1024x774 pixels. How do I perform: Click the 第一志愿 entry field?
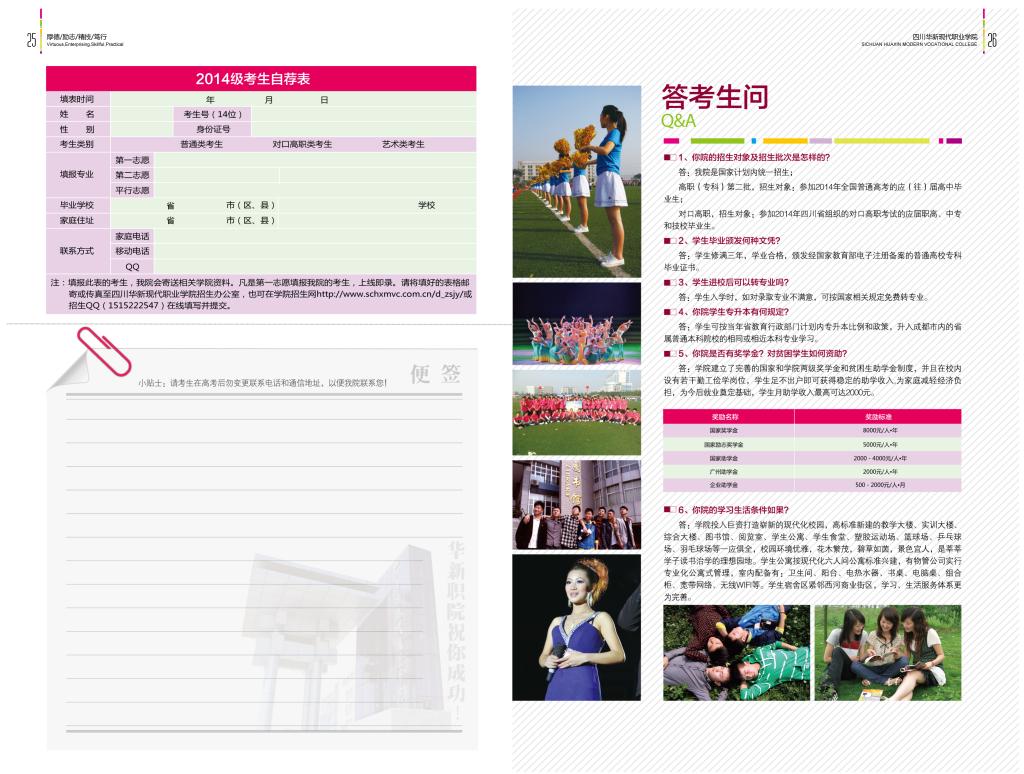[314, 160]
